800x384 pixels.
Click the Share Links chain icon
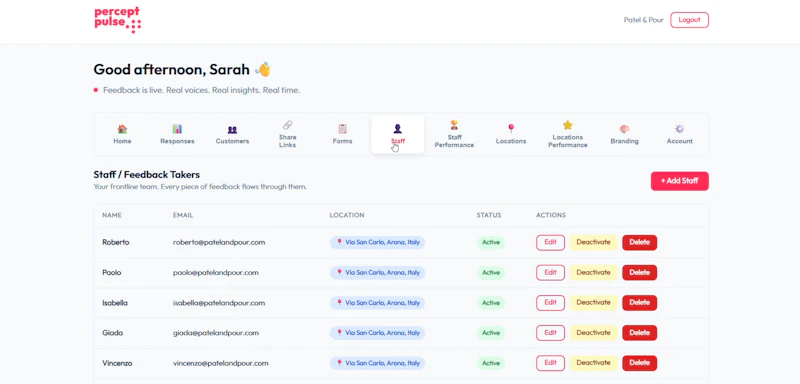click(x=287, y=125)
